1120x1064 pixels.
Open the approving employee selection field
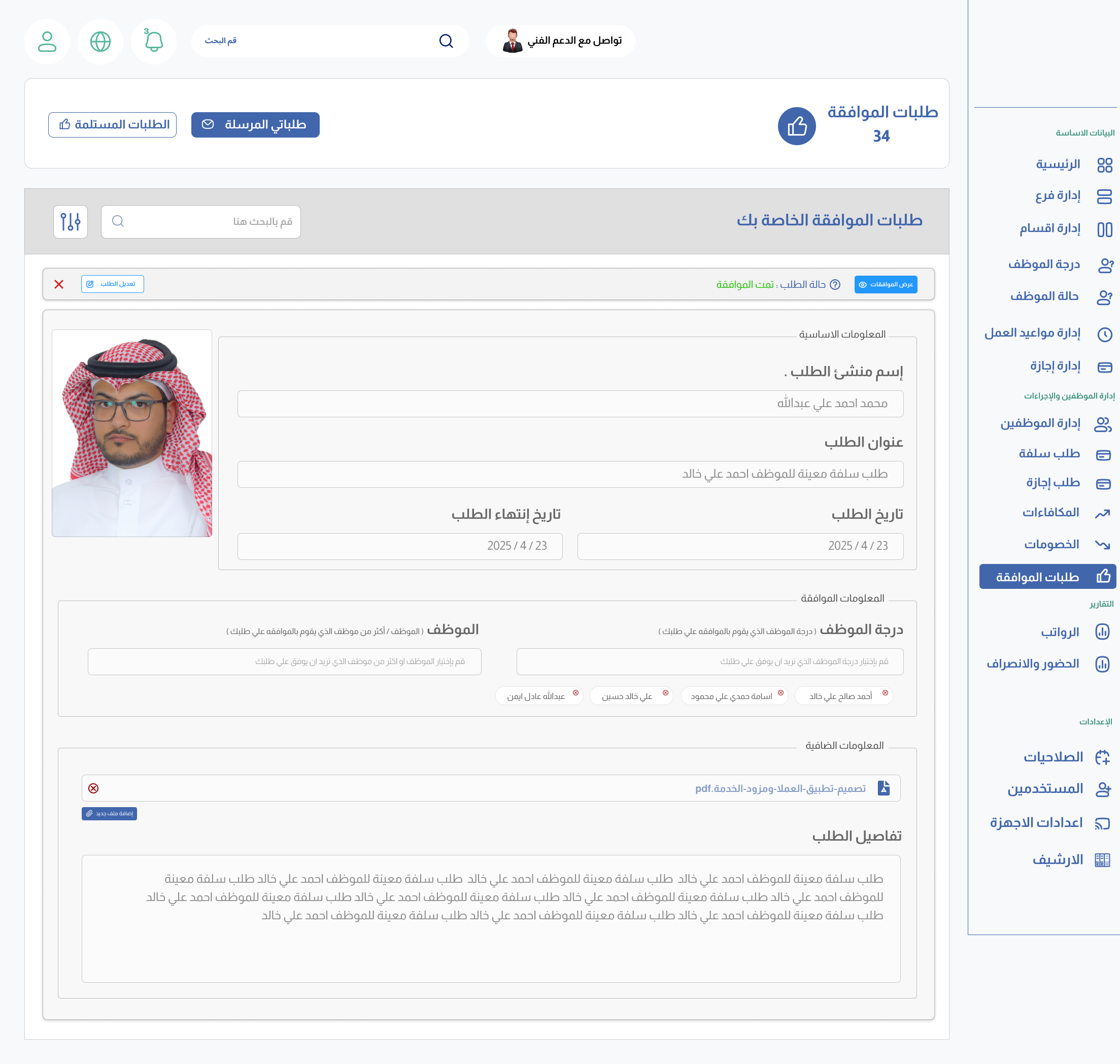(x=285, y=661)
